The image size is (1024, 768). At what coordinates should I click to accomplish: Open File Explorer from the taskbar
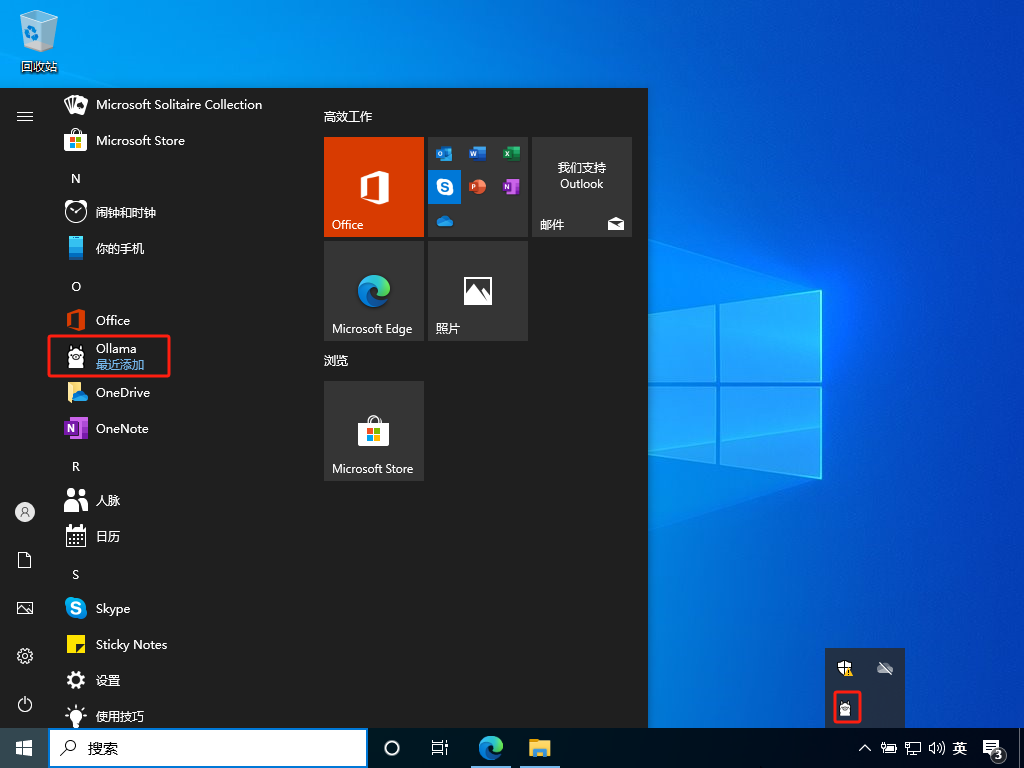click(x=540, y=748)
